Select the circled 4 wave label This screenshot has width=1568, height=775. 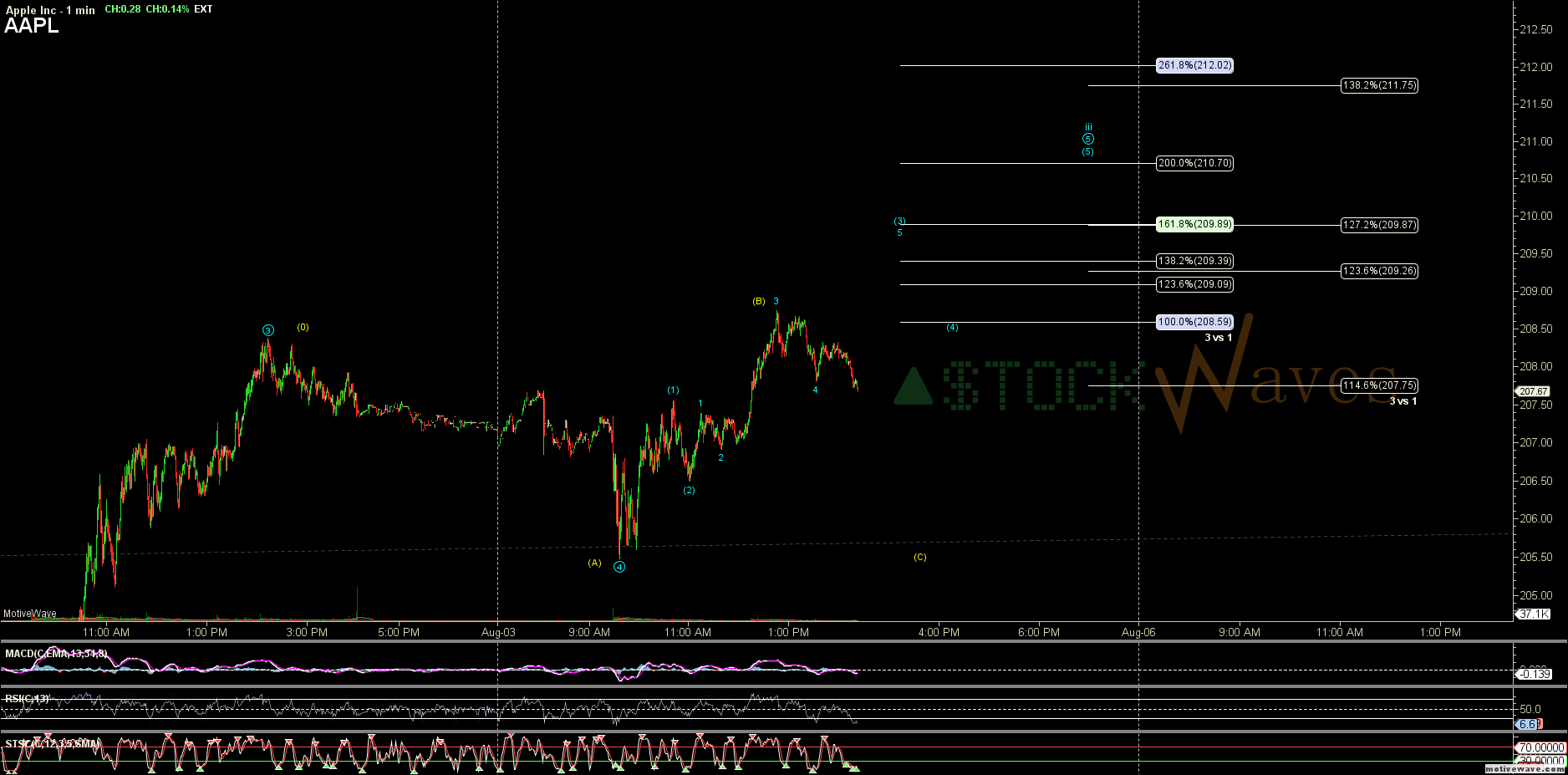(619, 567)
